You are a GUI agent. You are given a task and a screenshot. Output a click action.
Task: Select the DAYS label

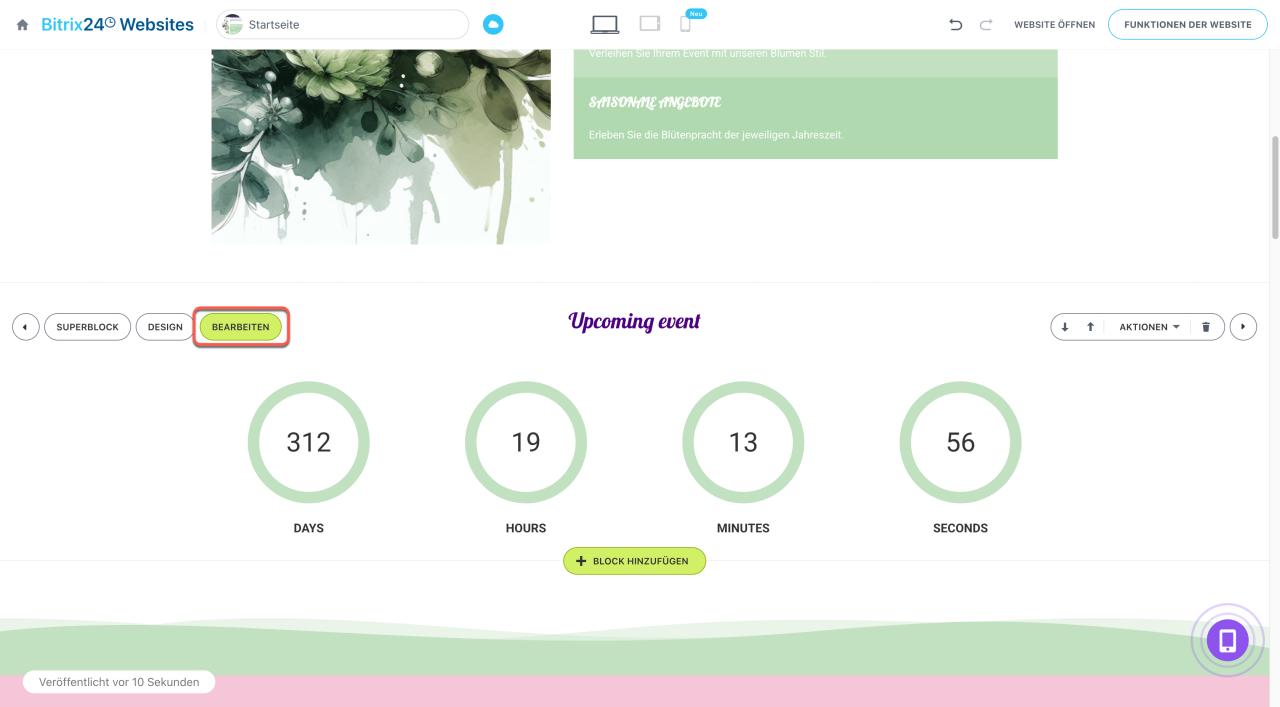coord(309,528)
